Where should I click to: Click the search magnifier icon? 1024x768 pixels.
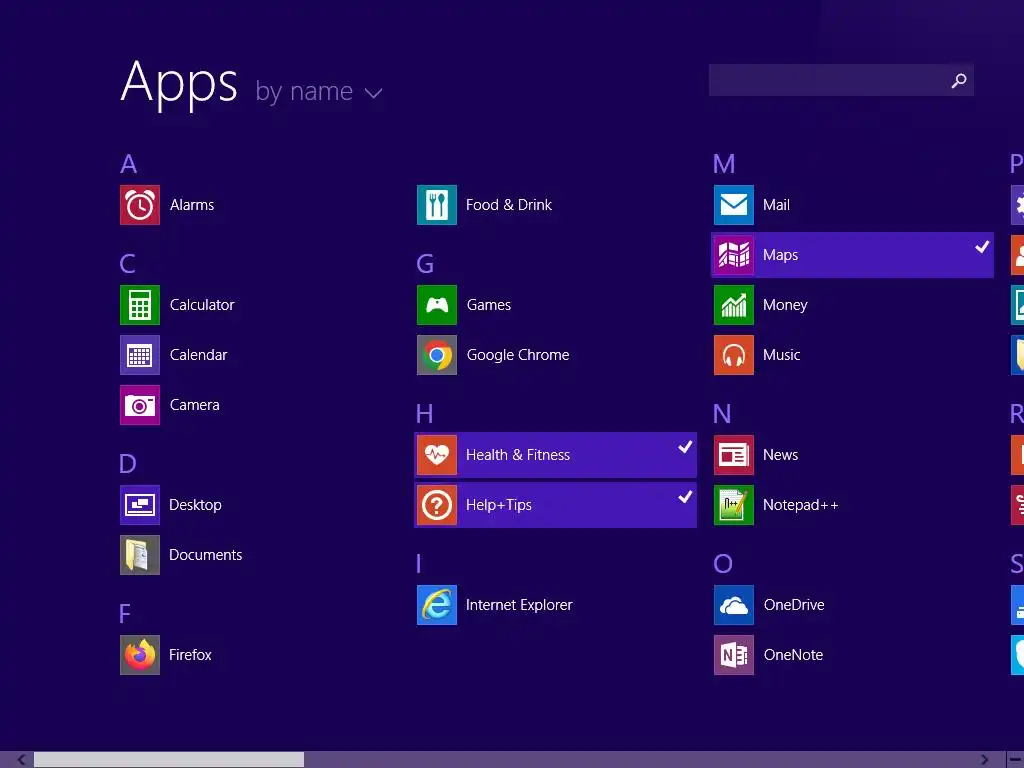pos(959,80)
